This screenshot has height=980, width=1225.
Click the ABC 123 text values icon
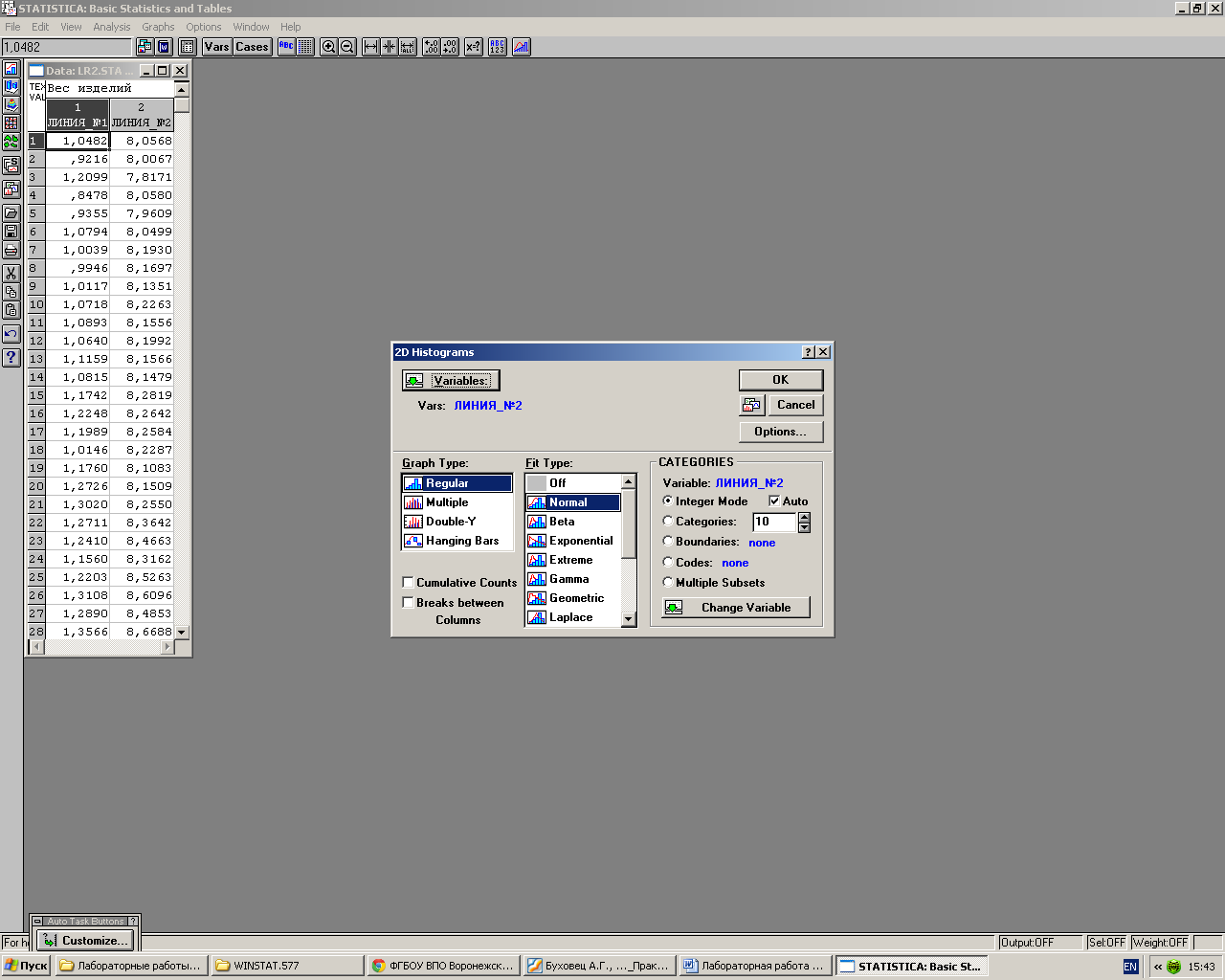coord(498,47)
